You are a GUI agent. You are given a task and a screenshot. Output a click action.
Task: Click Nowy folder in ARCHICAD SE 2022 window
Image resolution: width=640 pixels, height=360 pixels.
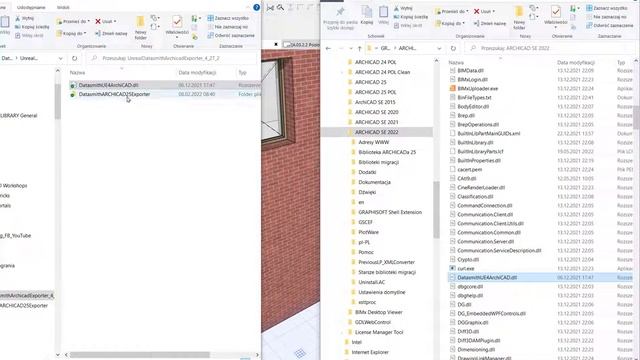[519, 18]
